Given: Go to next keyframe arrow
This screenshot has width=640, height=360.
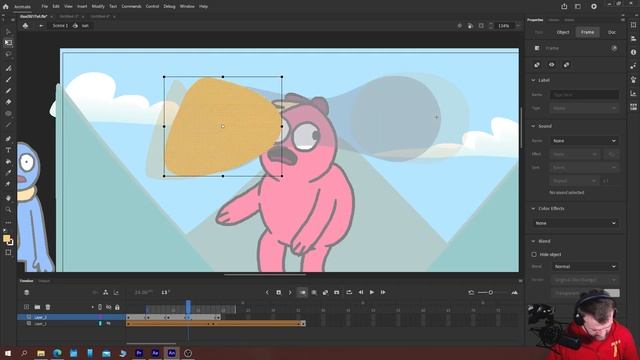Looking at the screenshot, I should click(x=290, y=292).
